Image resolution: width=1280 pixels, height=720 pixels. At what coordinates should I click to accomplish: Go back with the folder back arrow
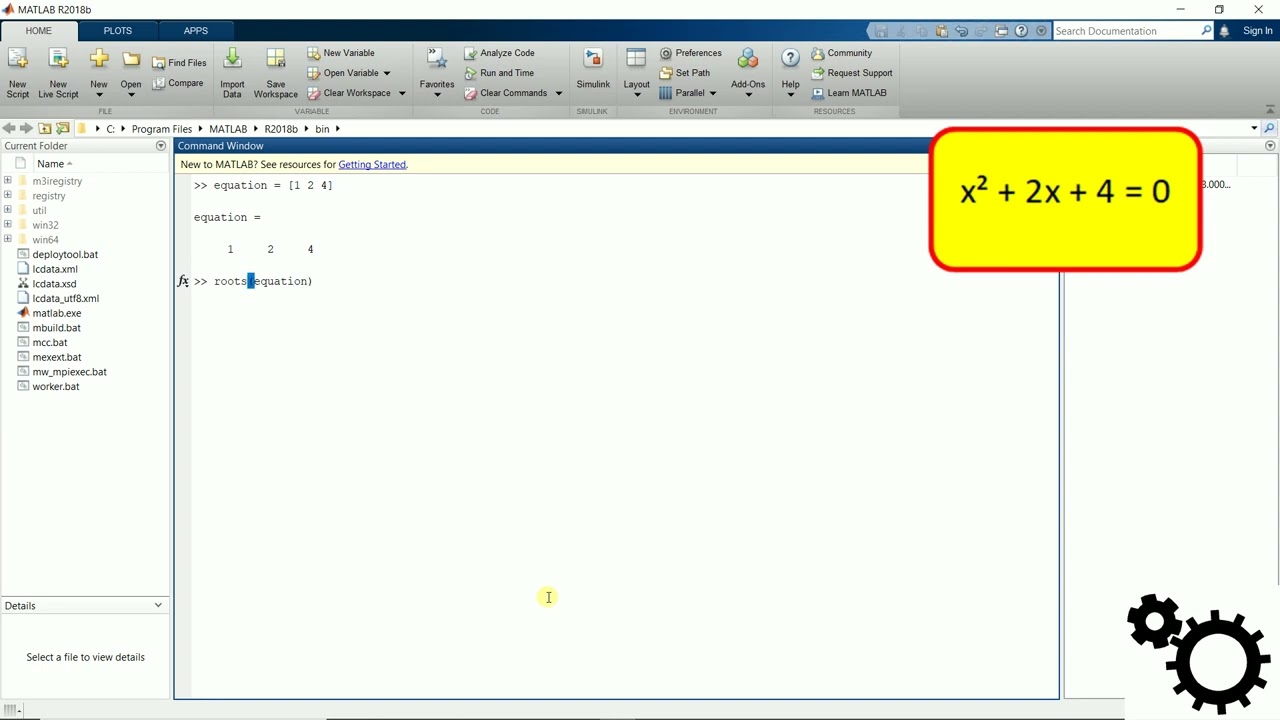9,128
